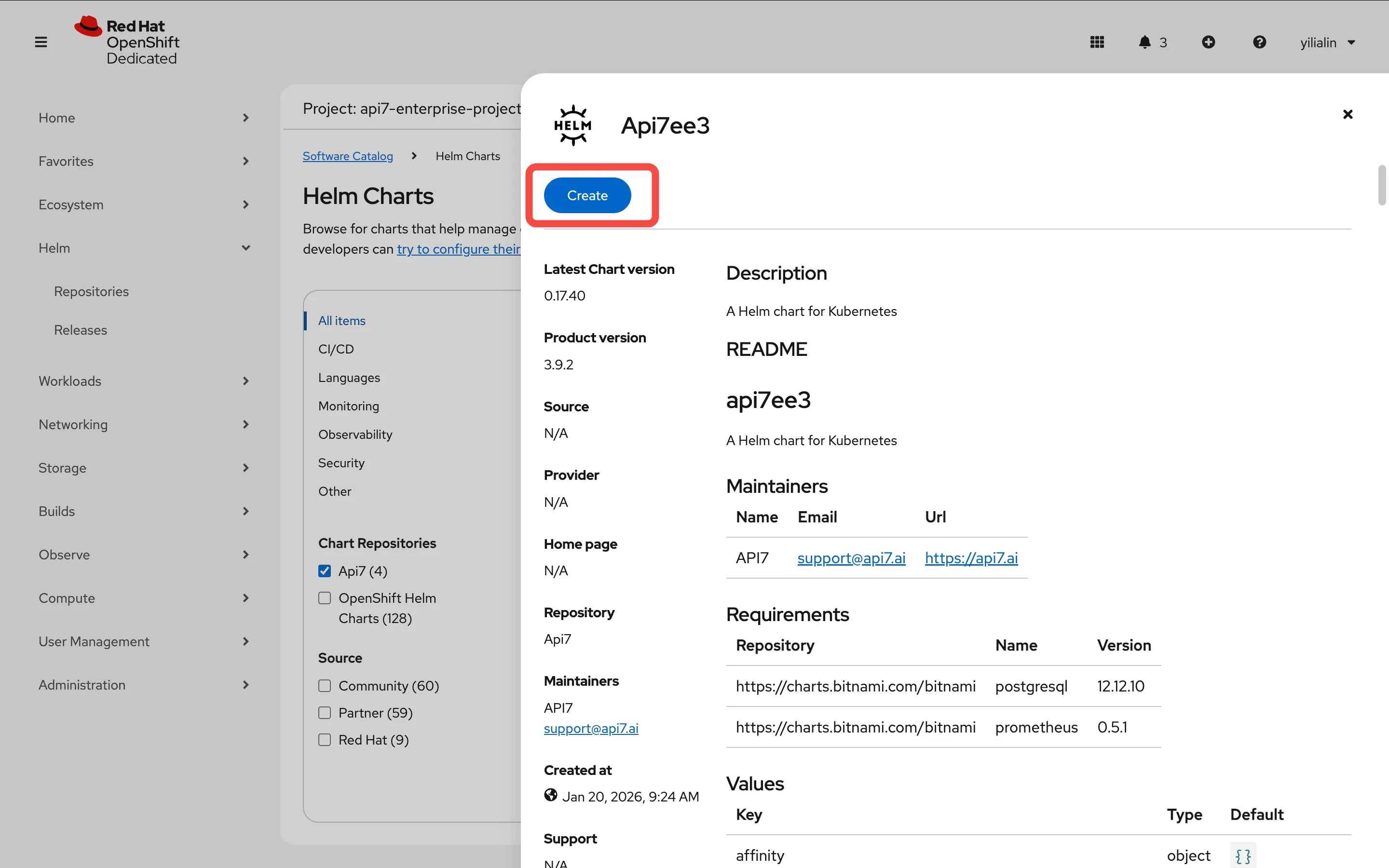Click the vertical scrollbar on the right
This screenshot has width=1389, height=868.
point(1382,185)
